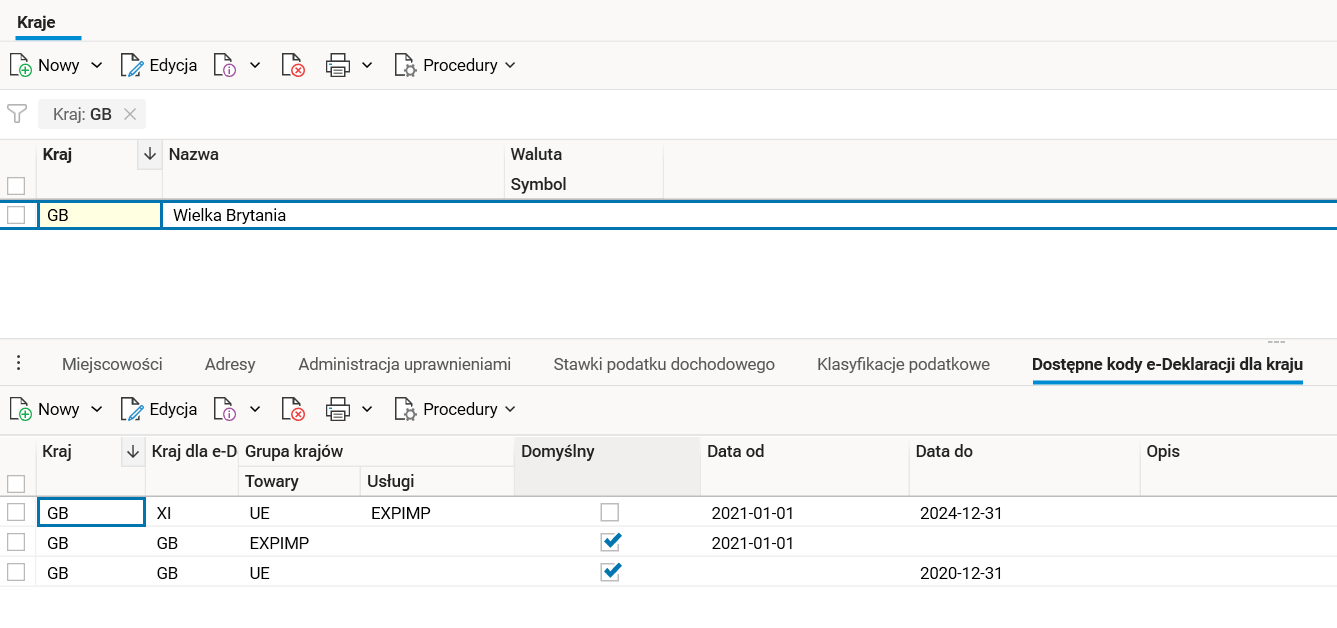Click the info document icon in top toolbar

(x=225, y=66)
